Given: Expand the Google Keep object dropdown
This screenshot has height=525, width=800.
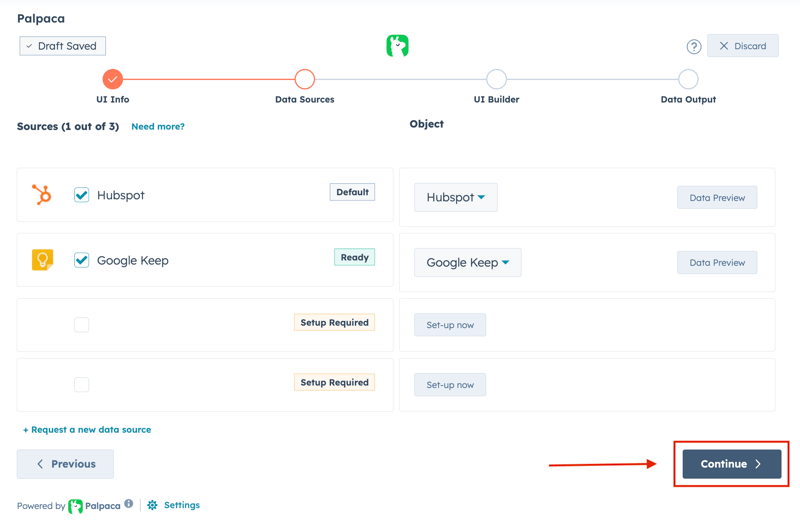Looking at the screenshot, I should click(467, 263).
